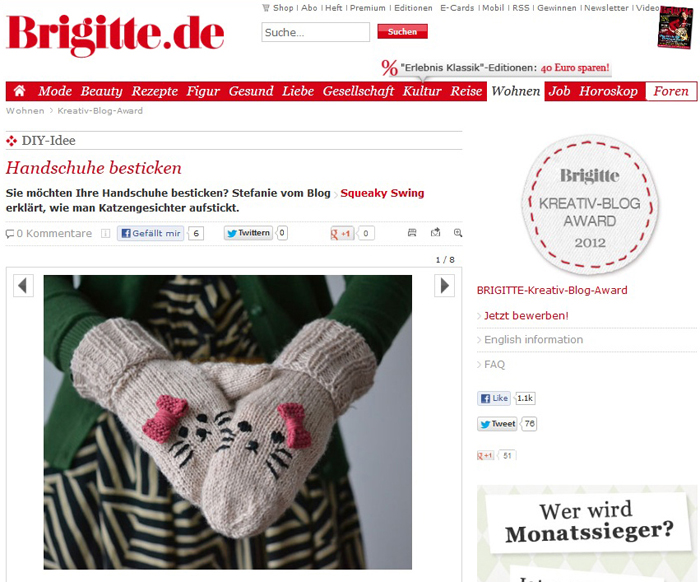
Task: Click into the Suche search field
Action: tap(316, 32)
